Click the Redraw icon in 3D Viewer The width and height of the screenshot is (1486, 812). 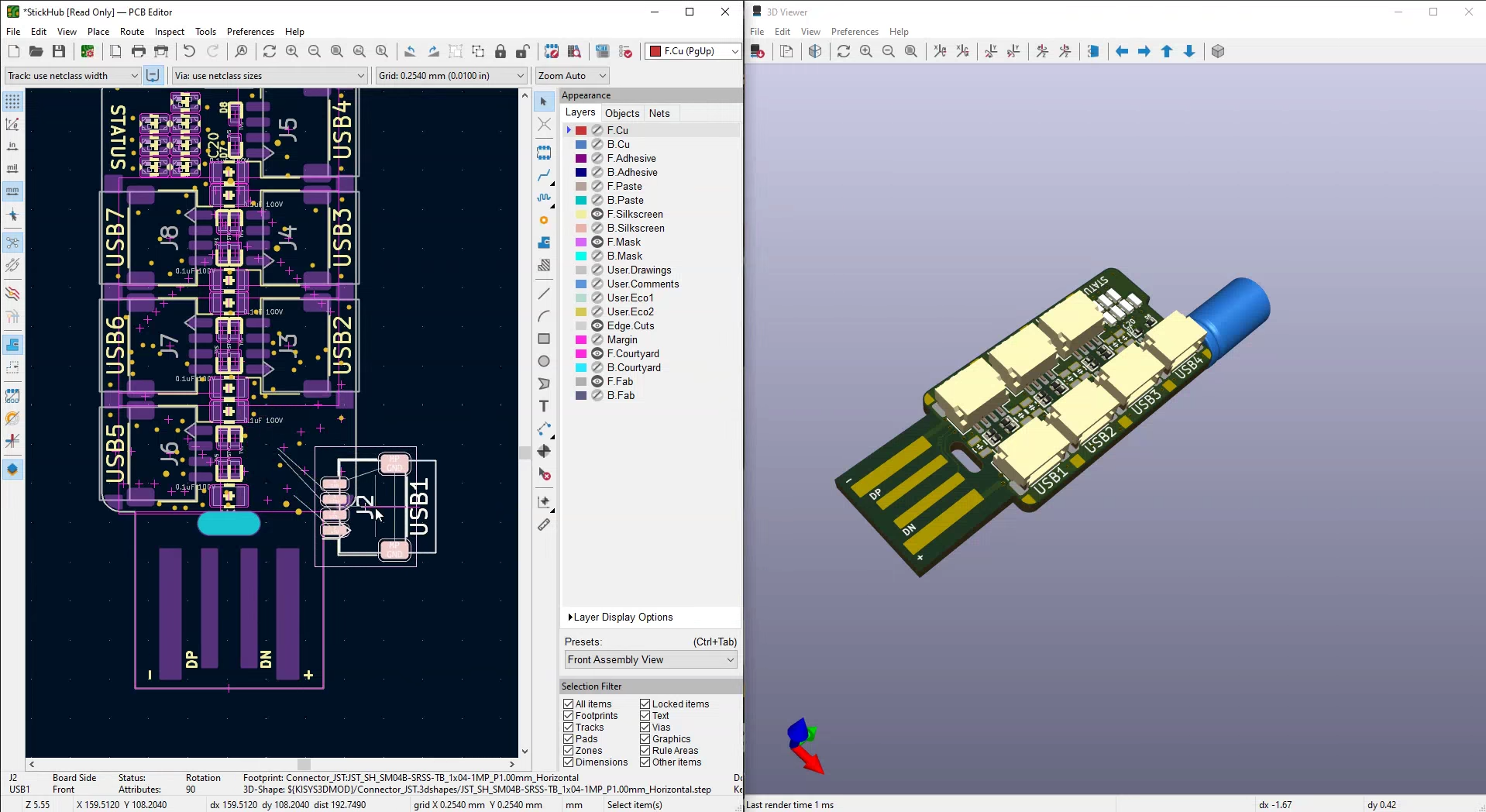click(x=844, y=51)
